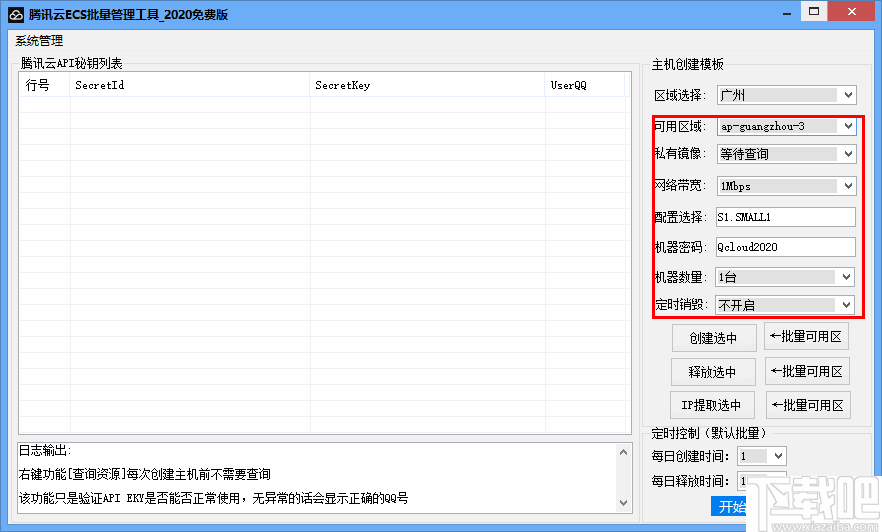Click the 行号 column header
This screenshot has height=532, width=882.
pyautogui.click(x=44, y=85)
